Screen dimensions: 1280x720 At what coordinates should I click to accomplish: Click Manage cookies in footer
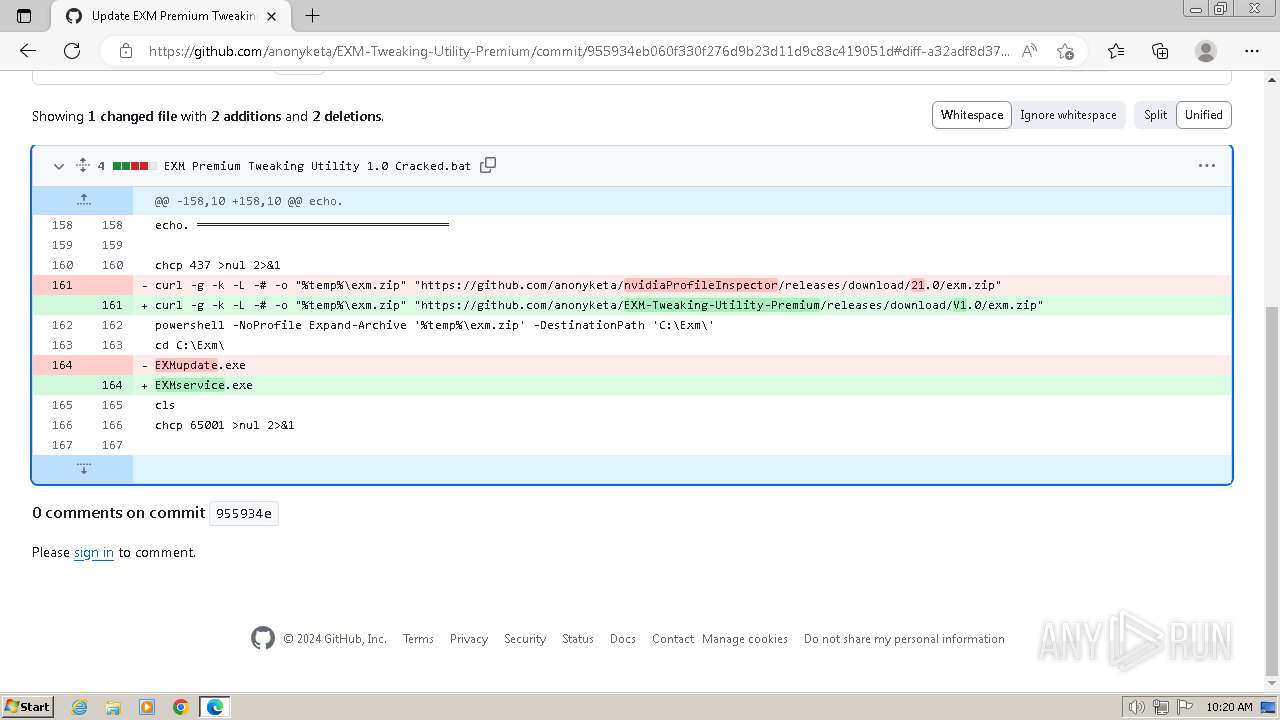click(x=745, y=639)
